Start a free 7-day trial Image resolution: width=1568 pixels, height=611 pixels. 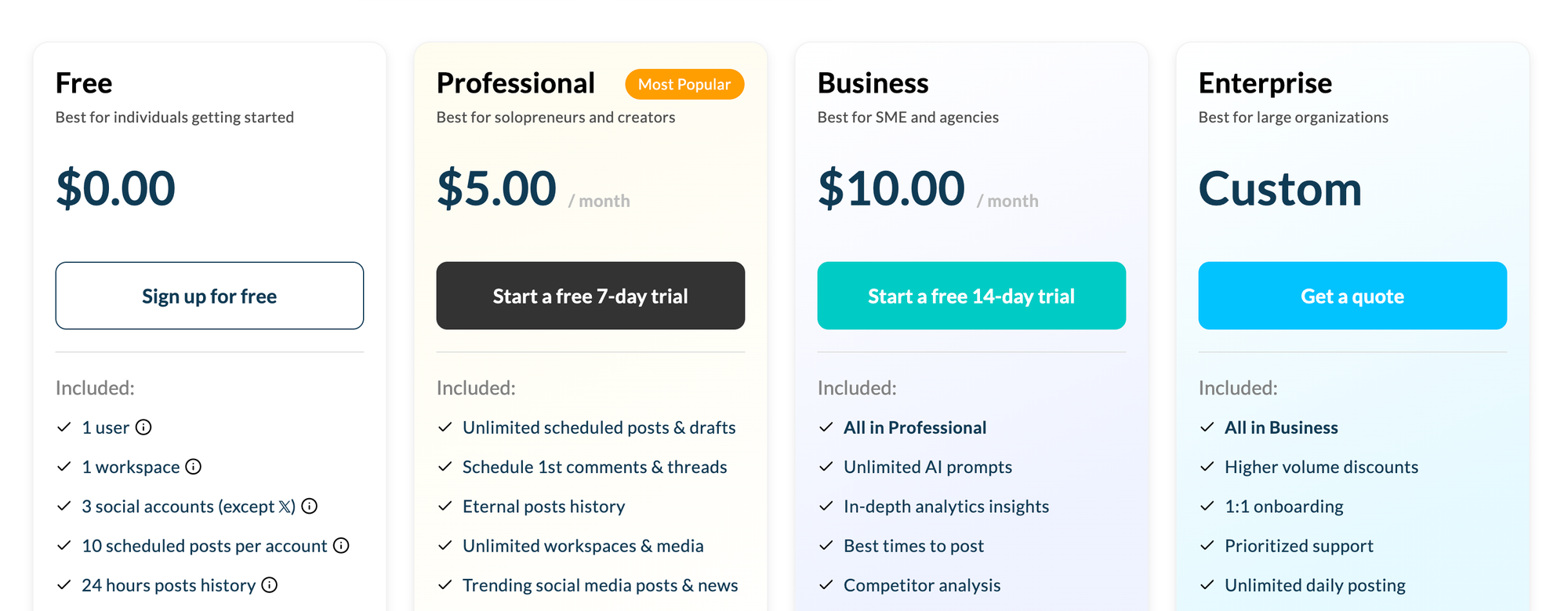point(590,296)
